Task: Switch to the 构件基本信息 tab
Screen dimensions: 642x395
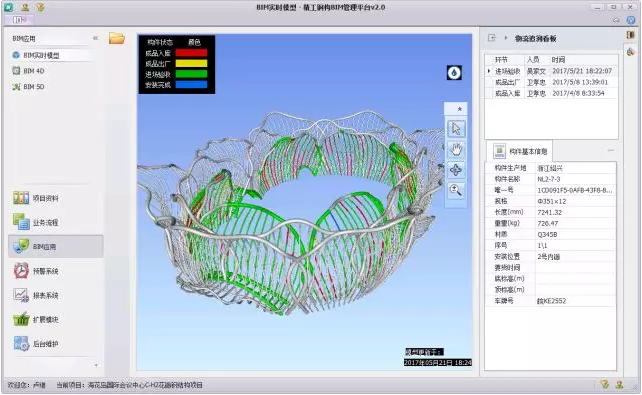Action: [520, 151]
